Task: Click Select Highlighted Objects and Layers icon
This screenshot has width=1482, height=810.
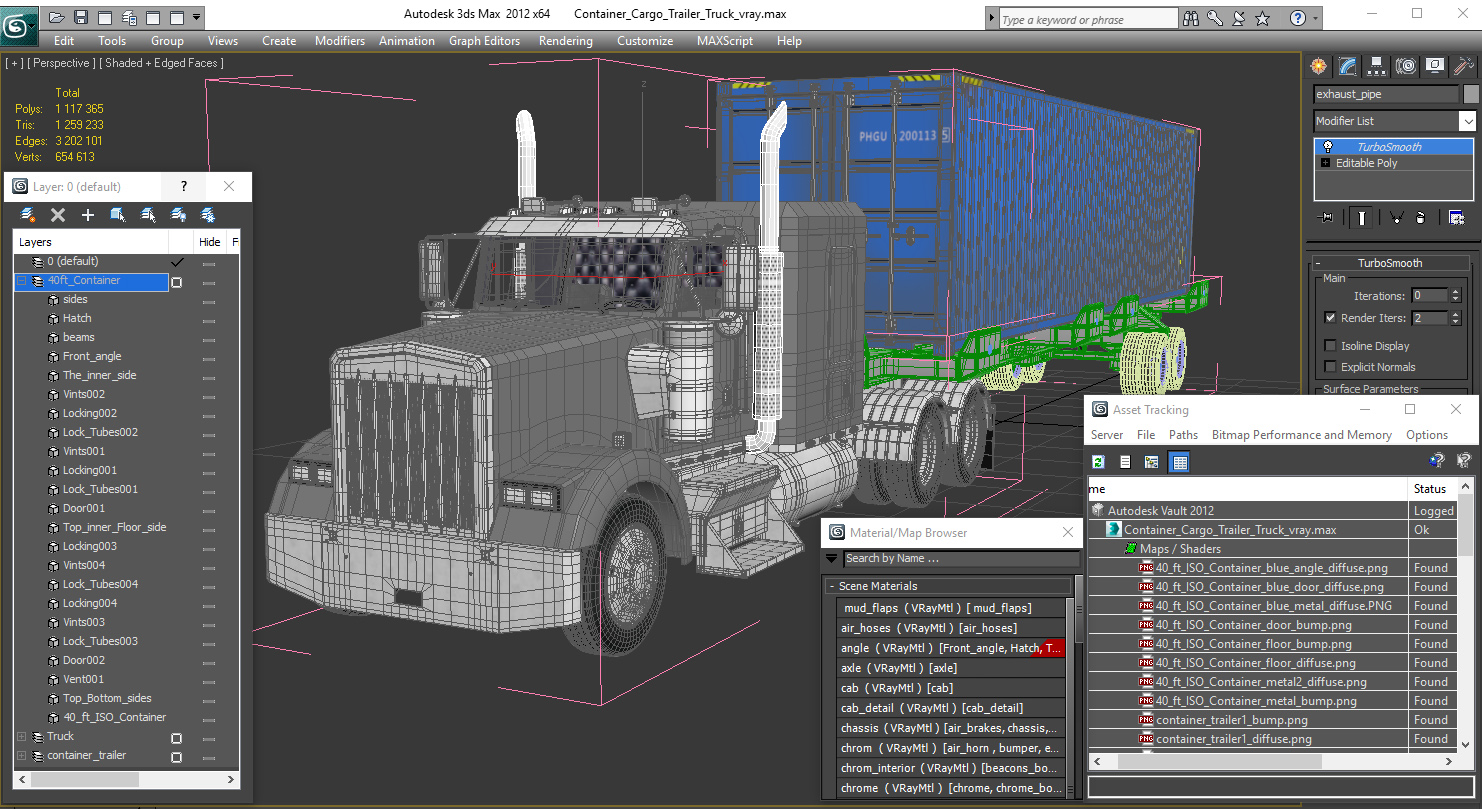Action: click(x=118, y=215)
